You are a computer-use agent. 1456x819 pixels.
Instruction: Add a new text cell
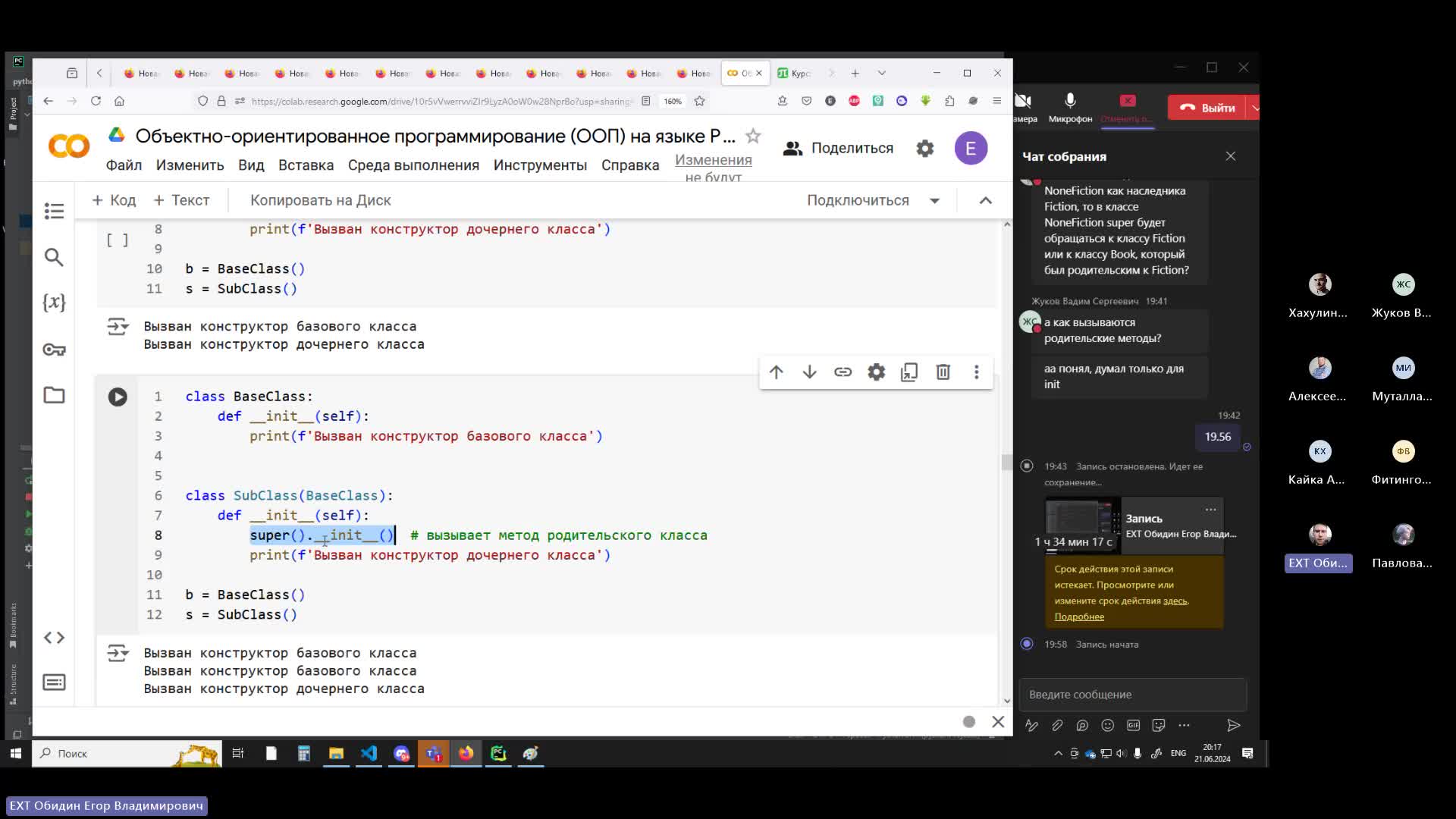(181, 200)
